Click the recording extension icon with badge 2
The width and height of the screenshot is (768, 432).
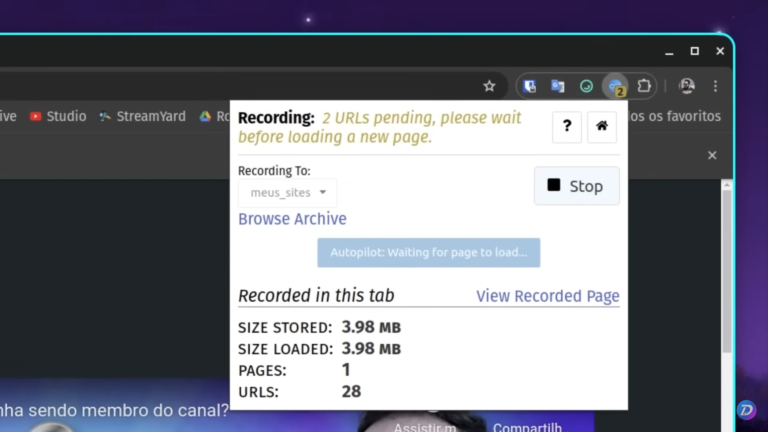[x=616, y=86]
